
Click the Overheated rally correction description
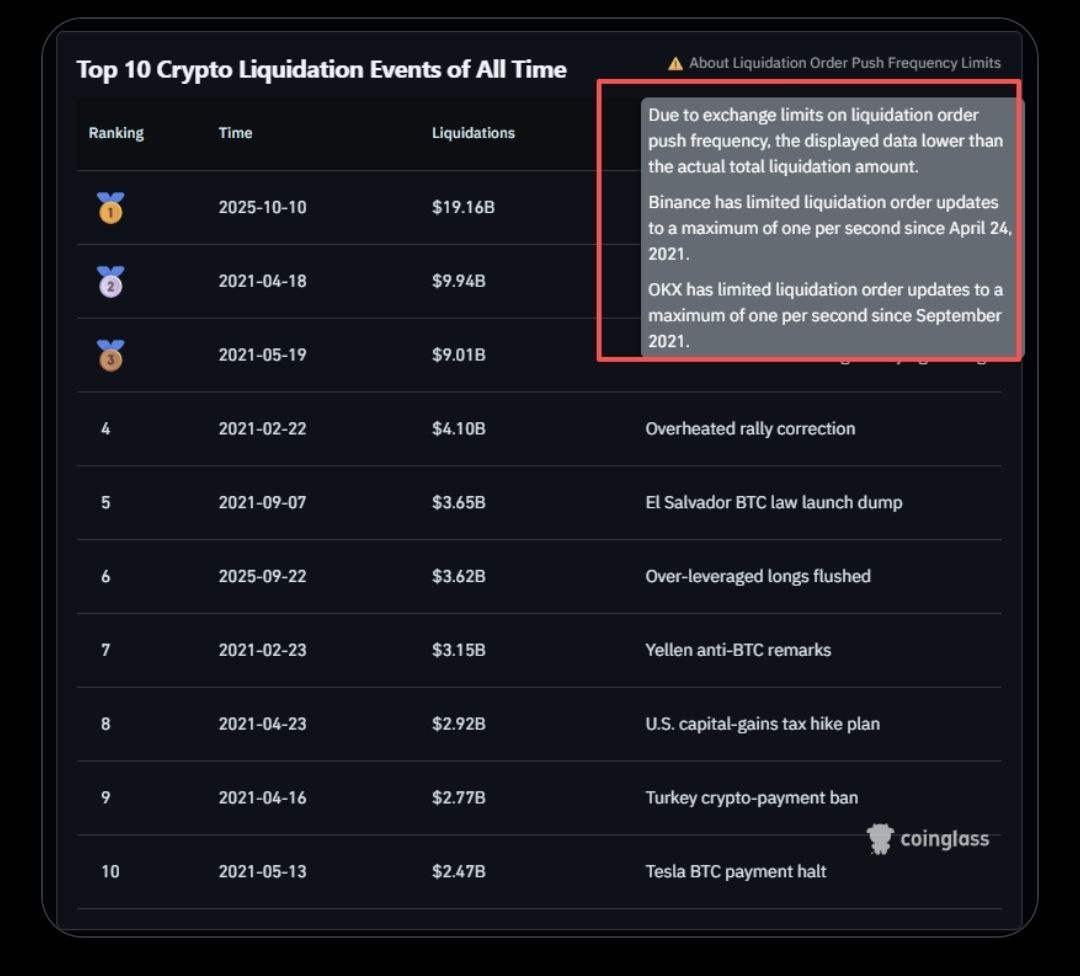pos(750,429)
